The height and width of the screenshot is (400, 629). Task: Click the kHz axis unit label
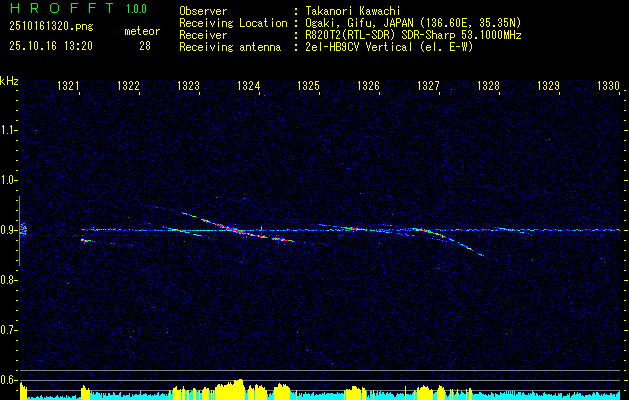pyautogui.click(x=9, y=81)
